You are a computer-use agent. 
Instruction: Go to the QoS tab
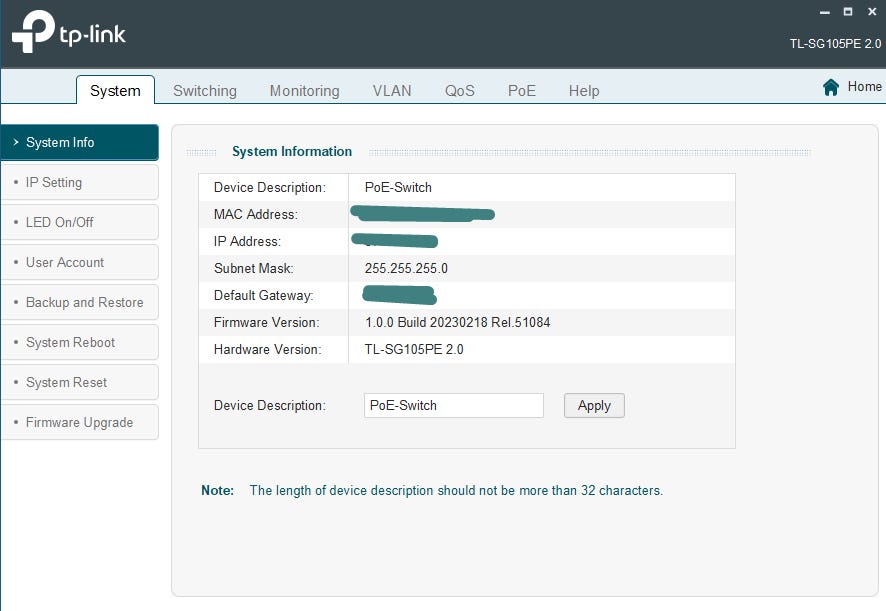click(460, 91)
